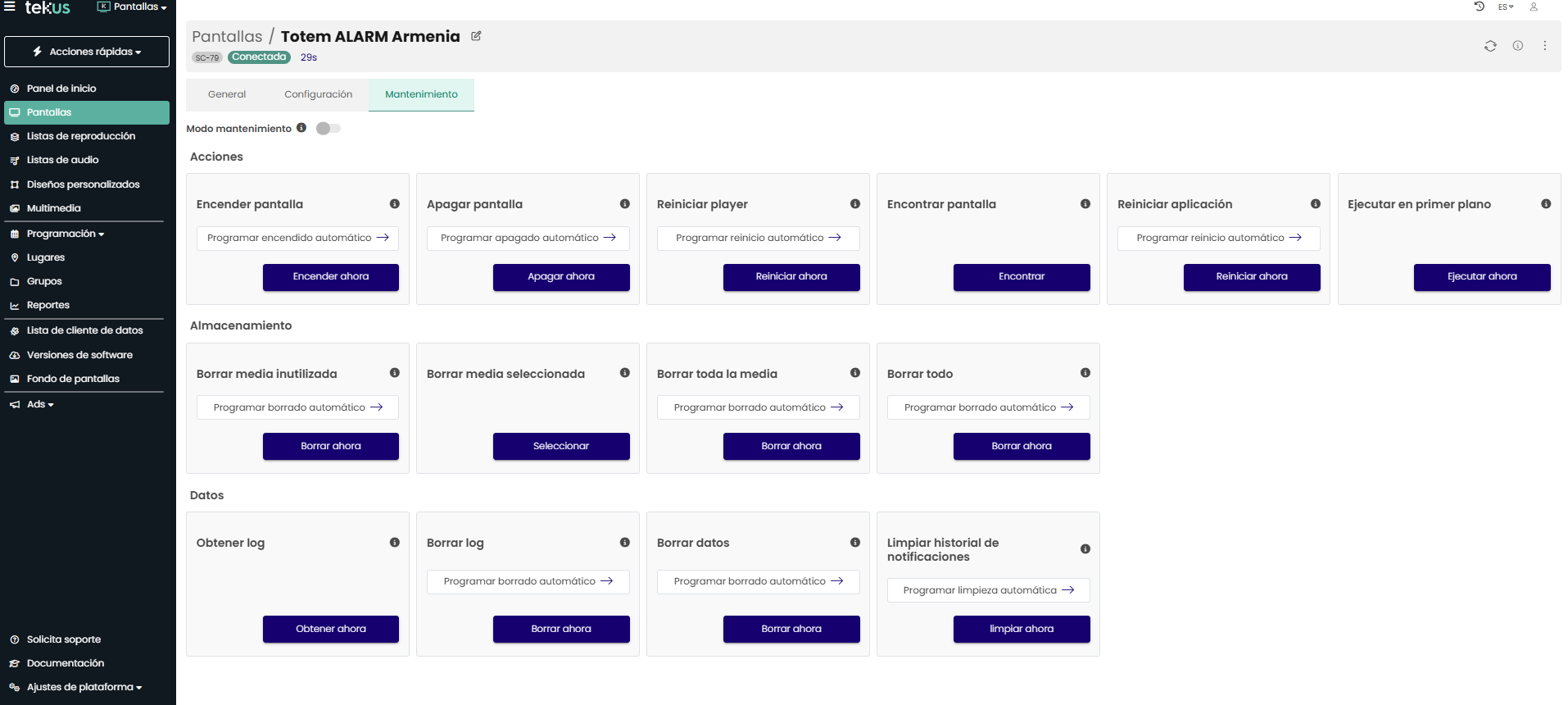Switch to the Configuración tab
The image size is (1568, 705).
click(318, 94)
